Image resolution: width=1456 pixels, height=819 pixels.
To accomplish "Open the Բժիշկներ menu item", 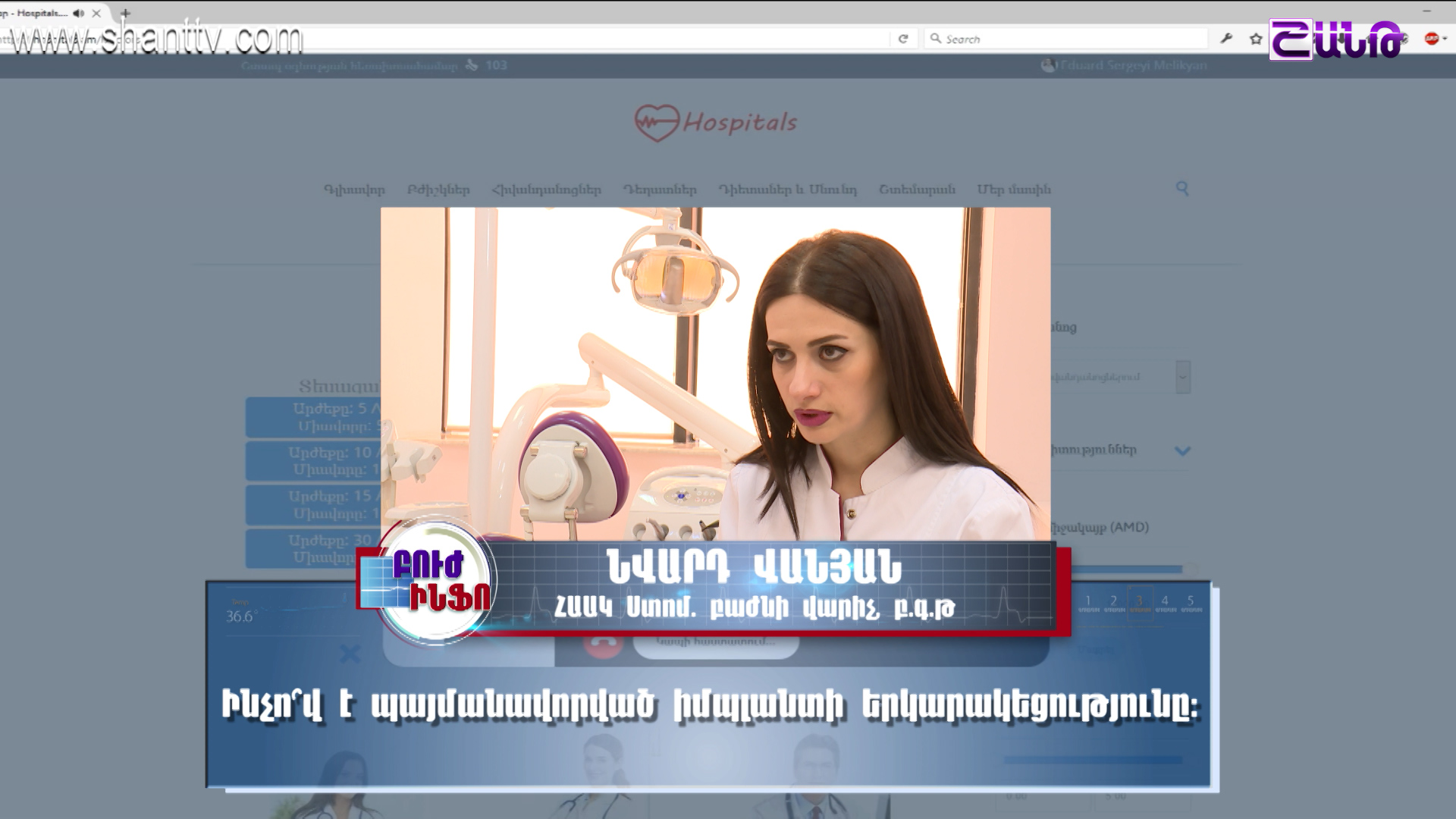I will 438,190.
